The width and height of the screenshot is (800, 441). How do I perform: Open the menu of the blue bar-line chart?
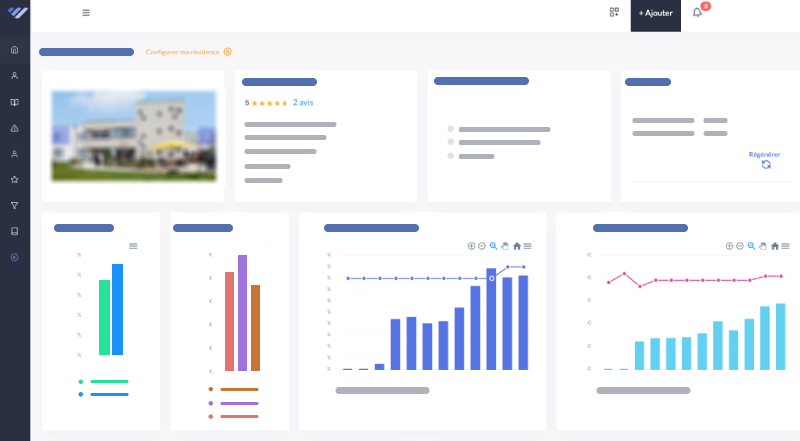pos(527,246)
